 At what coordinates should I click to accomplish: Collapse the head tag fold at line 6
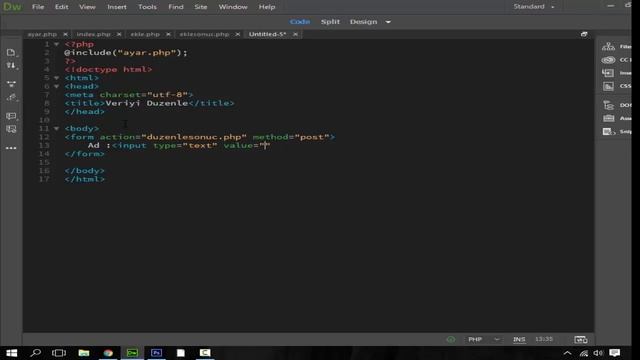click(x=57, y=87)
